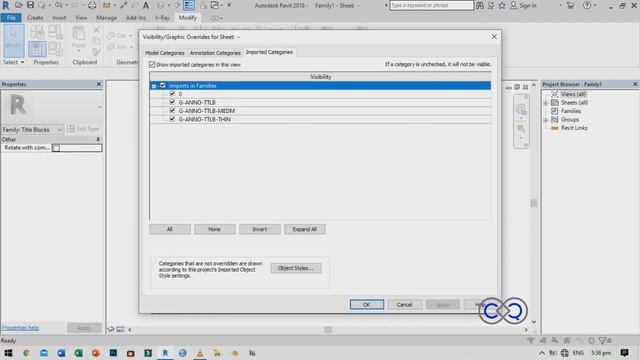The image size is (640, 360).
Task: Collapse the Other section in Properties
Action: pyautogui.click(x=98, y=139)
